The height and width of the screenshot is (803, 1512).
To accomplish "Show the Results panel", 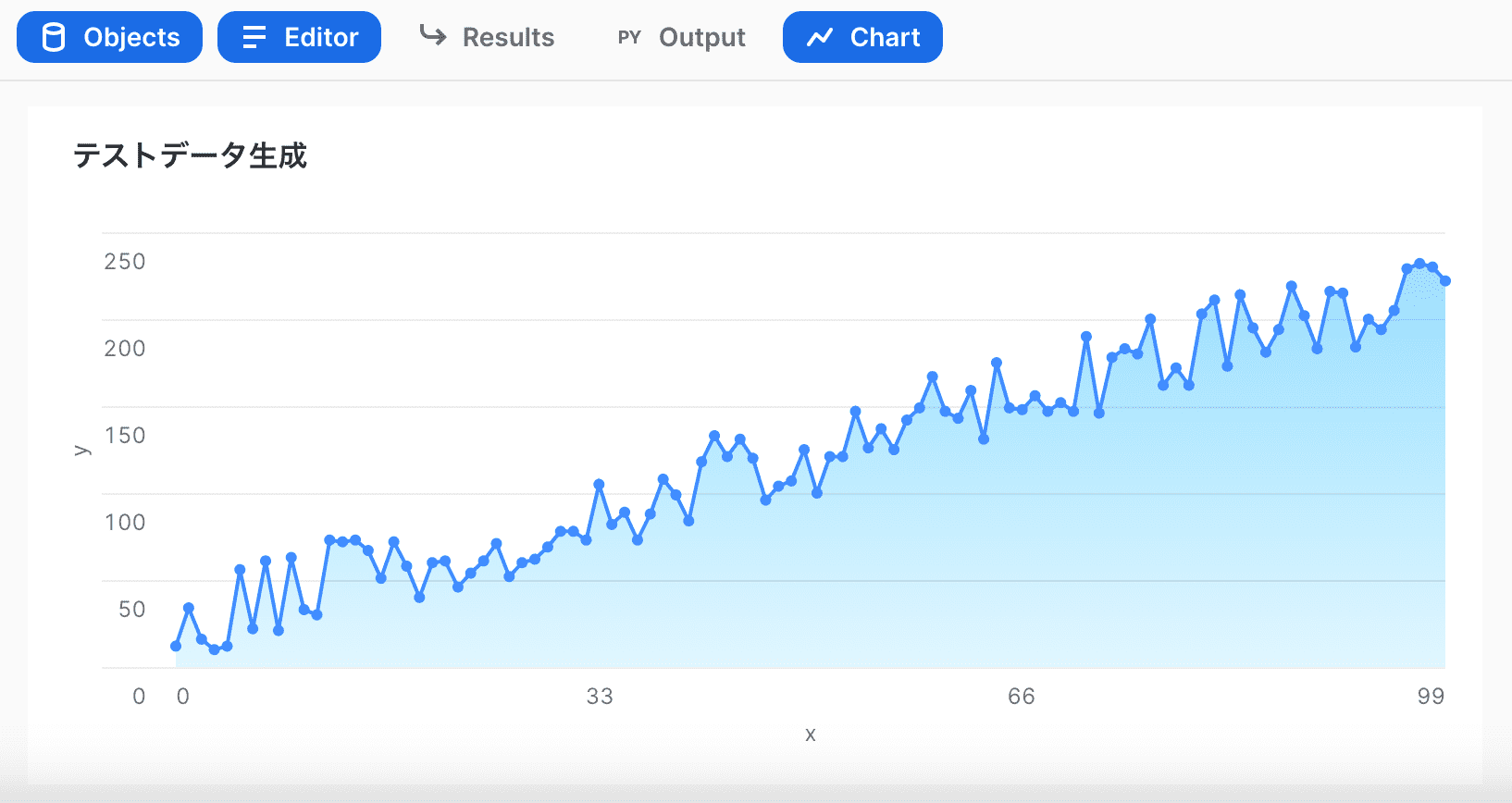I will tap(508, 38).
